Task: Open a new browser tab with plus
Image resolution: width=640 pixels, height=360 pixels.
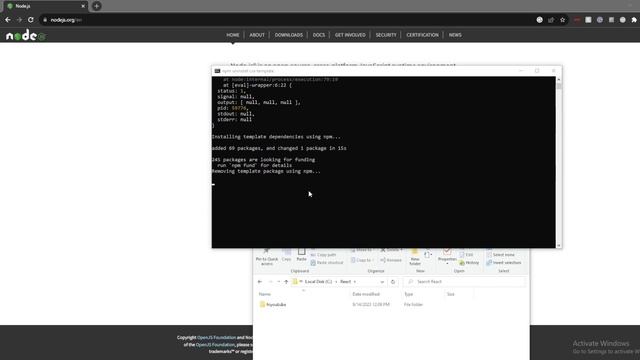Action: point(96,6)
